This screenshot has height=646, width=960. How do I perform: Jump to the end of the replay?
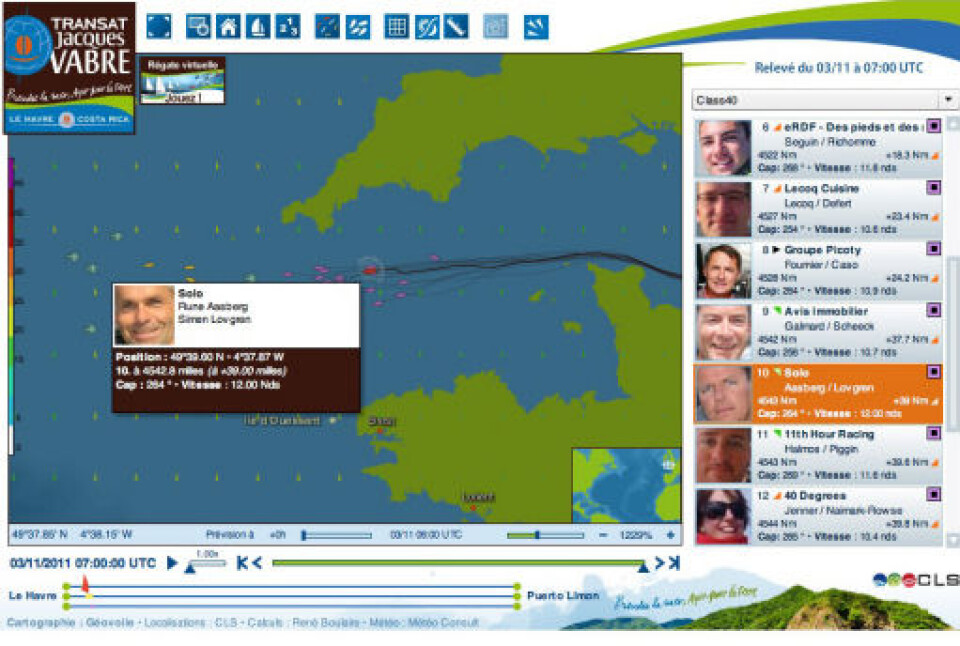point(674,562)
